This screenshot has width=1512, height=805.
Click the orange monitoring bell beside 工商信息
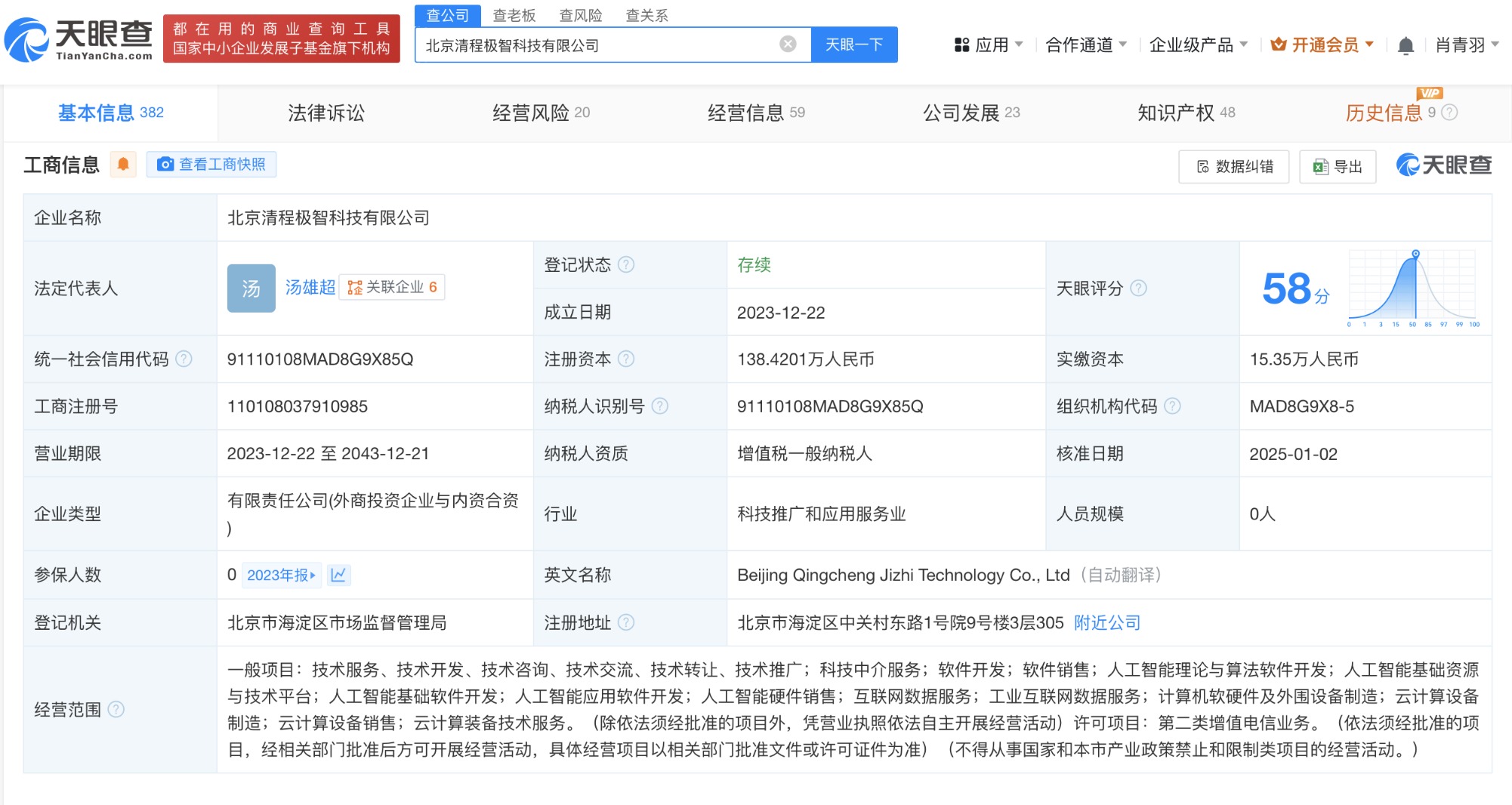pos(123,164)
